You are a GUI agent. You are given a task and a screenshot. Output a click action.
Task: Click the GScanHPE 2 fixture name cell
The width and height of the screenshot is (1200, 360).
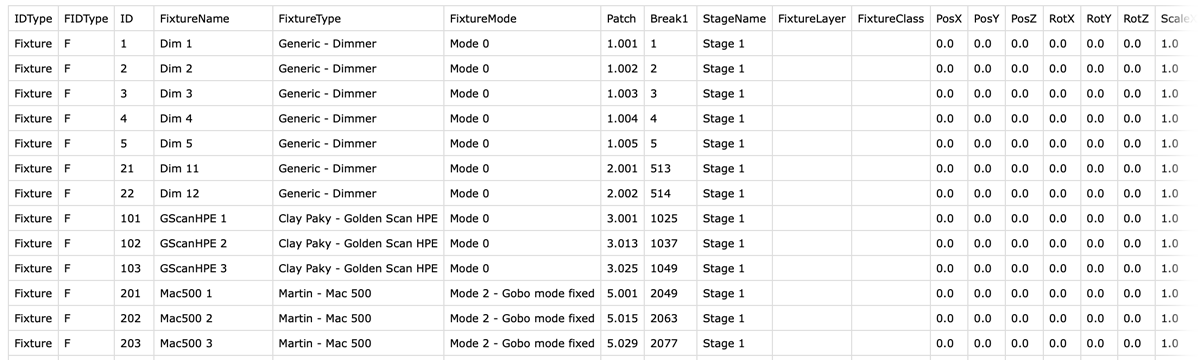212,244
